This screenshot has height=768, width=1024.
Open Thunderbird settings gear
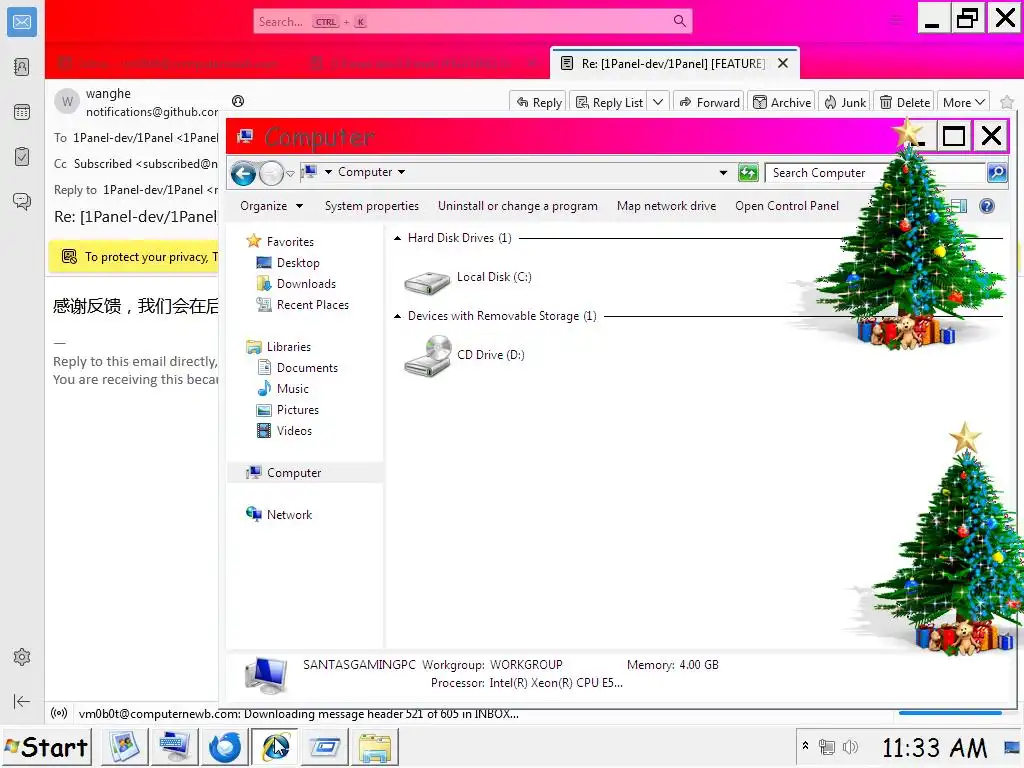pos(22,657)
